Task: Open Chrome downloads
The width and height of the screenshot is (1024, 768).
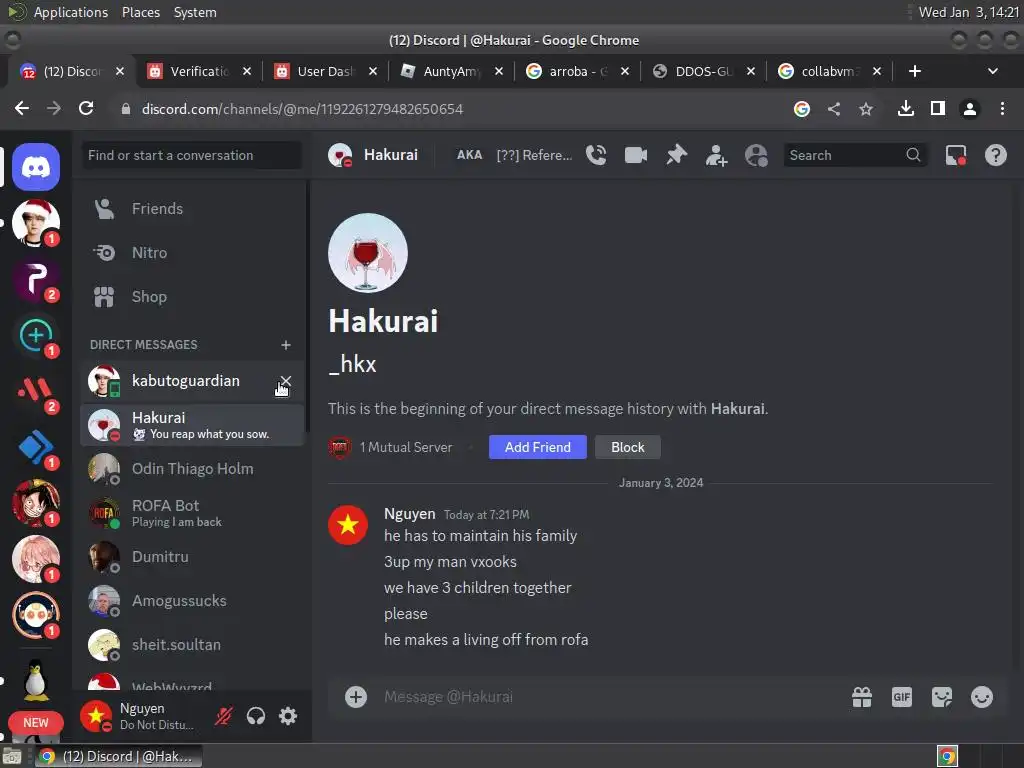Action: pyautogui.click(x=905, y=109)
